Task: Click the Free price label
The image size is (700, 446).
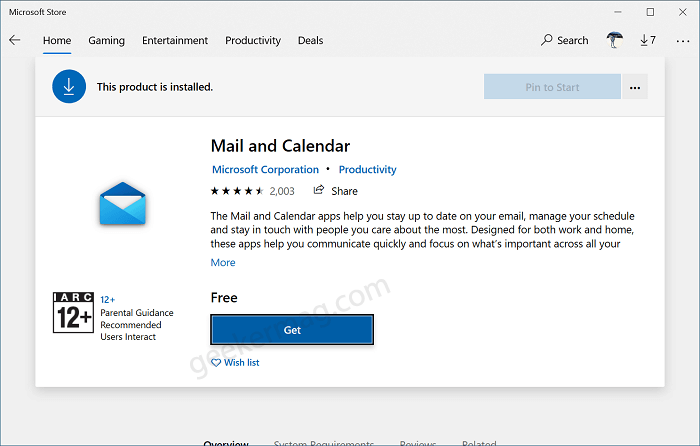Action: click(x=224, y=298)
